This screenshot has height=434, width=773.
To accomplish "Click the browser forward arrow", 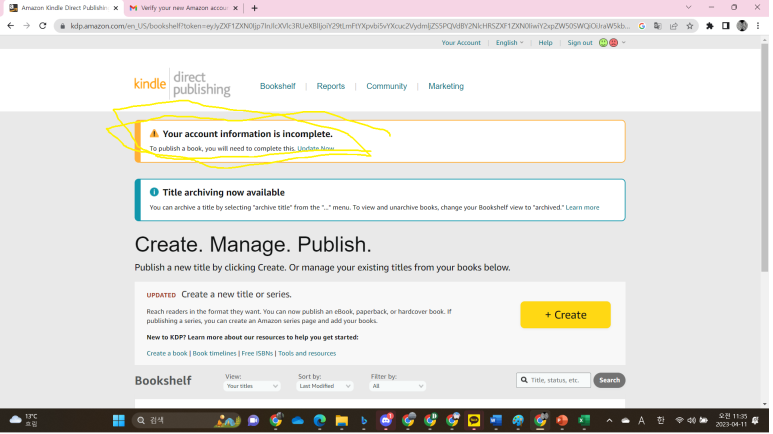I will [27, 26].
